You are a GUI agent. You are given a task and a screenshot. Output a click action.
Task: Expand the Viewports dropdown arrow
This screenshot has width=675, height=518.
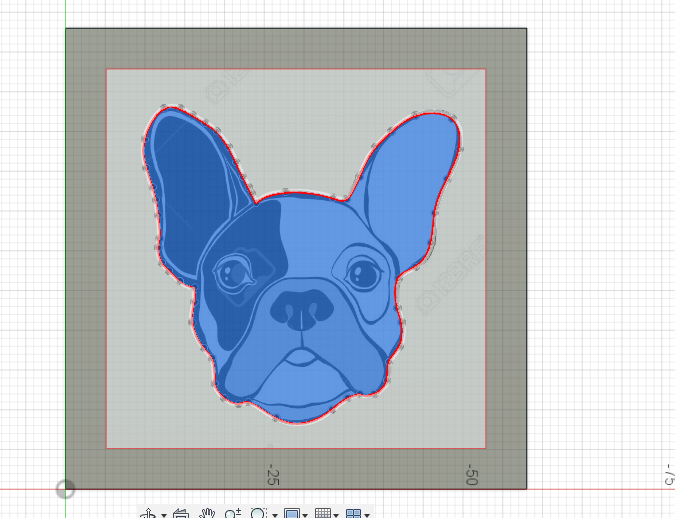click(367, 515)
